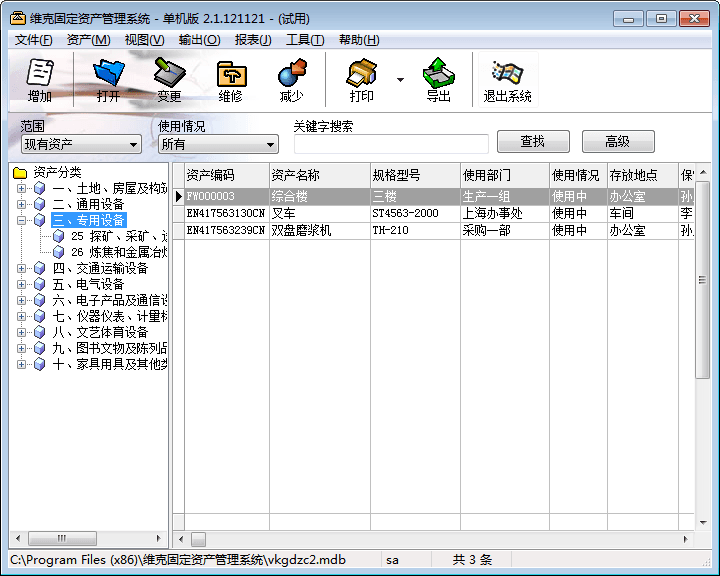Click the 导出 (Export) toolbar icon
This screenshot has width=720, height=576.
pyautogui.click(x=438, y=80)
